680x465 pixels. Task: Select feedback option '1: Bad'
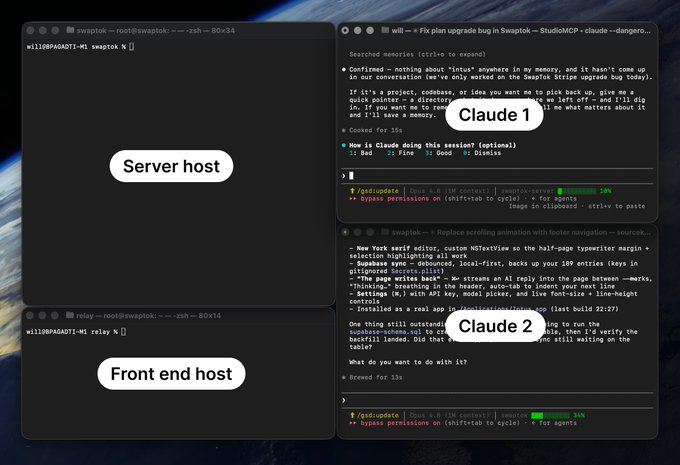(x=361, y=153)
